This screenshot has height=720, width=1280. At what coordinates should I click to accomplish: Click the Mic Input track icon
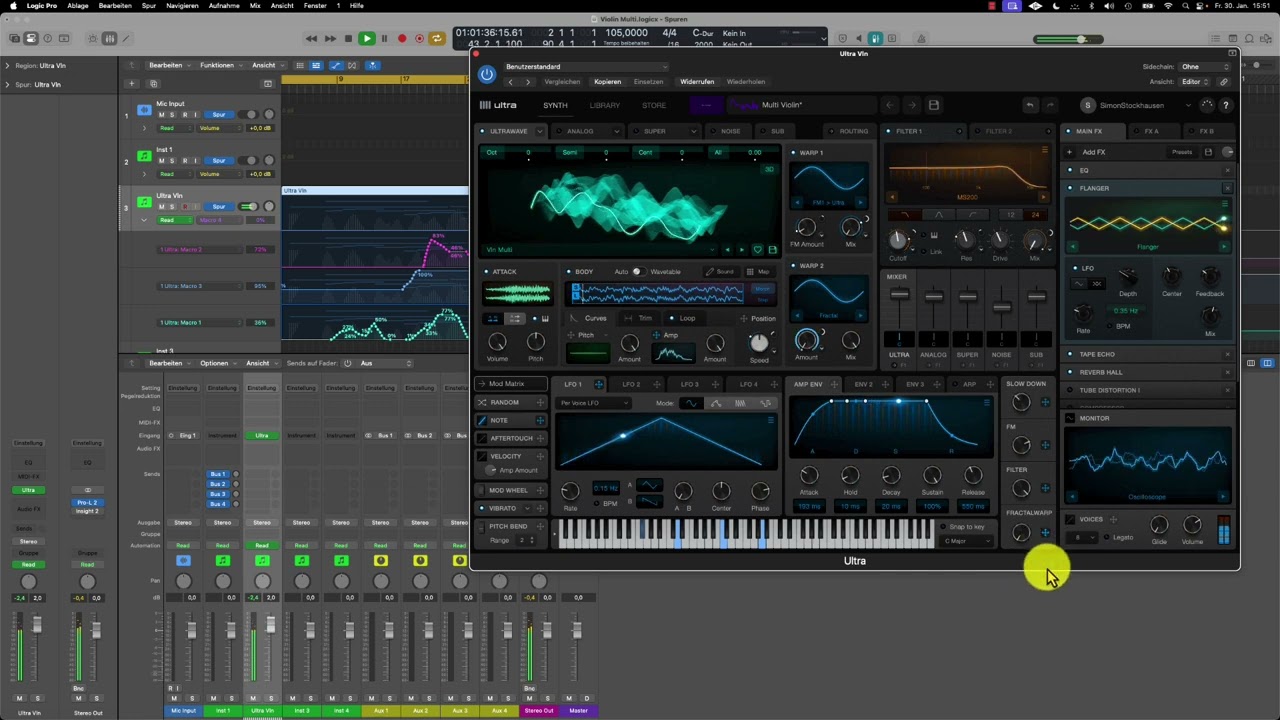pos(145,109)
